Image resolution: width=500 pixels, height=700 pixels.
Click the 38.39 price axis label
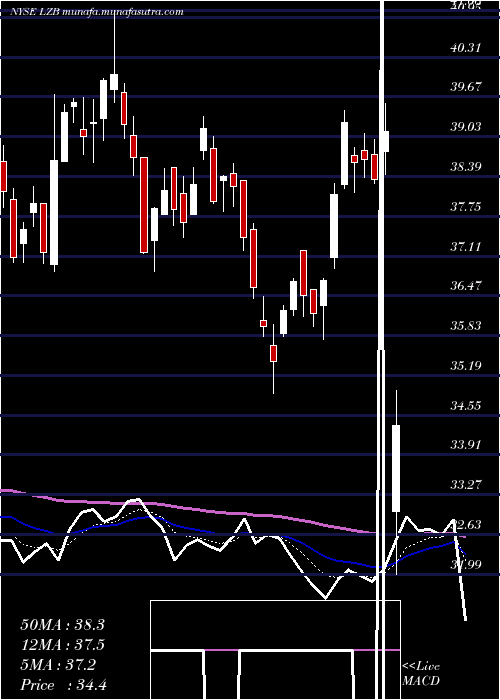tap(466, 167)
